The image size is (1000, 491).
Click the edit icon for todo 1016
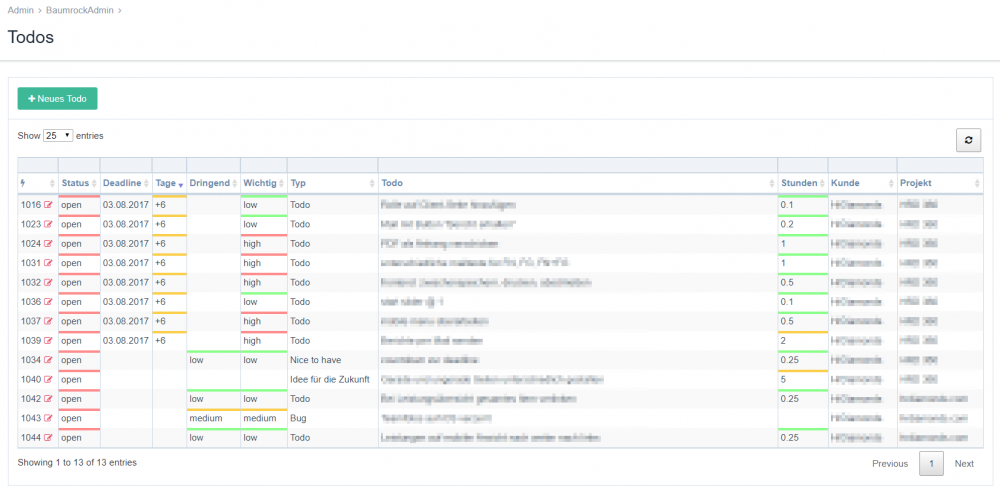(48, 205)
